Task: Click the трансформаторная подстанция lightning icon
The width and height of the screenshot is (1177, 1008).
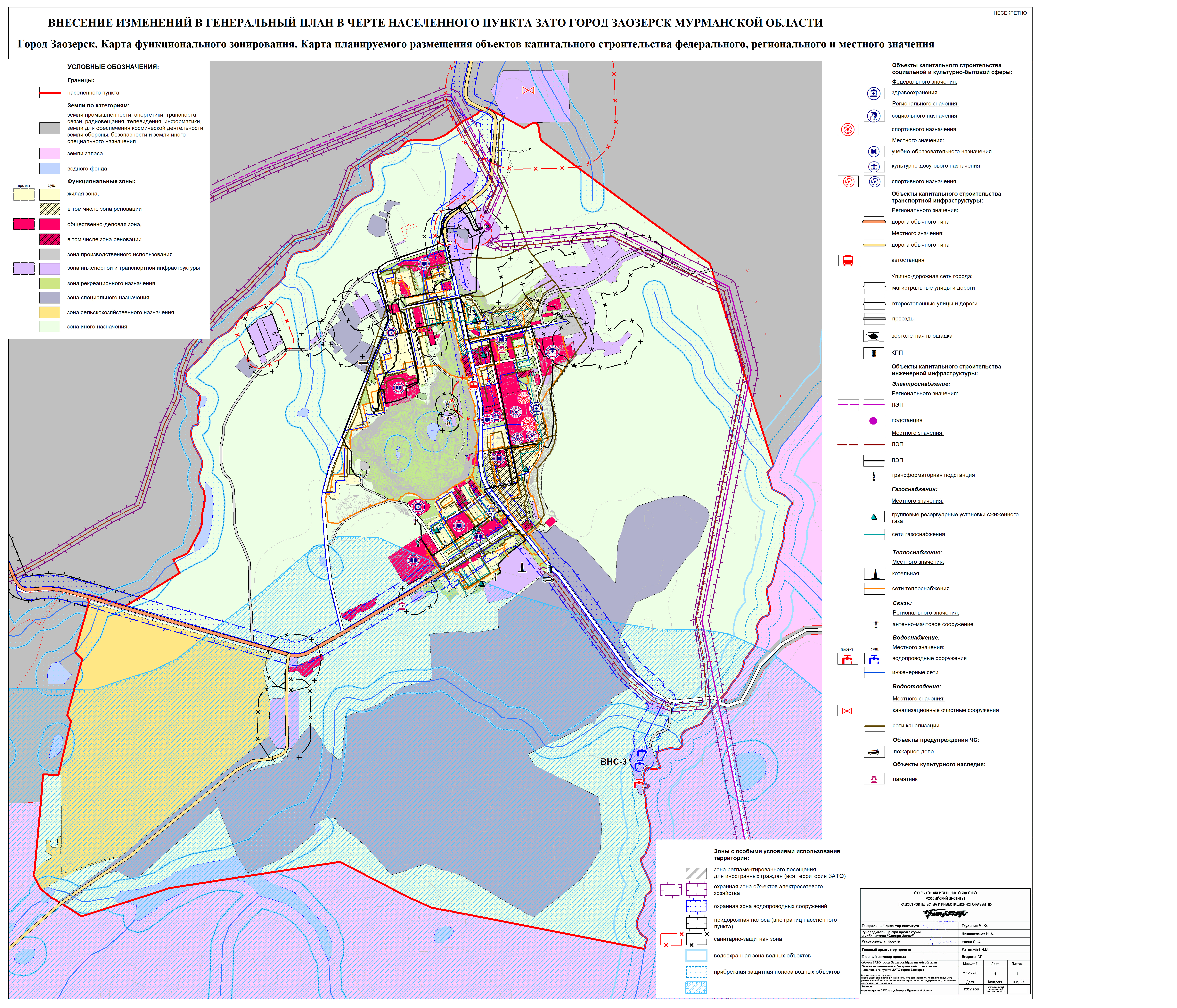Action: (874, 476)
